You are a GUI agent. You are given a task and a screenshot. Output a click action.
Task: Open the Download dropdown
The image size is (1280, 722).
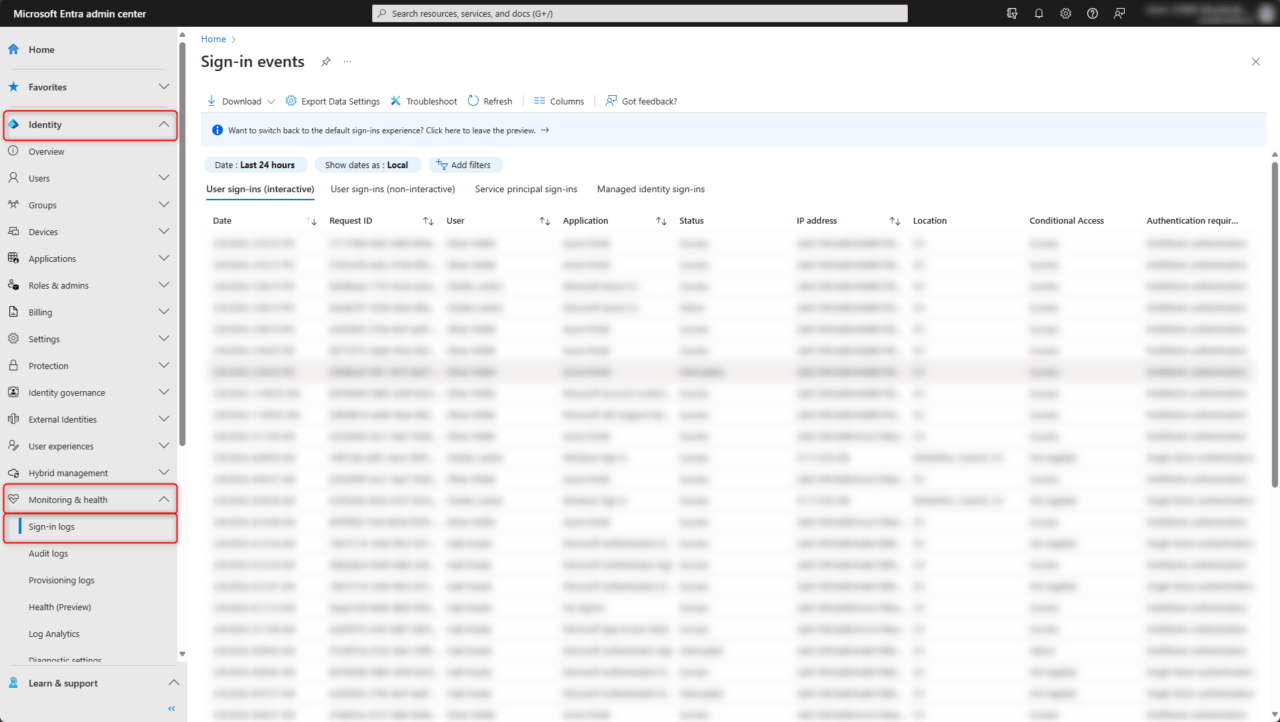(241, 101)
